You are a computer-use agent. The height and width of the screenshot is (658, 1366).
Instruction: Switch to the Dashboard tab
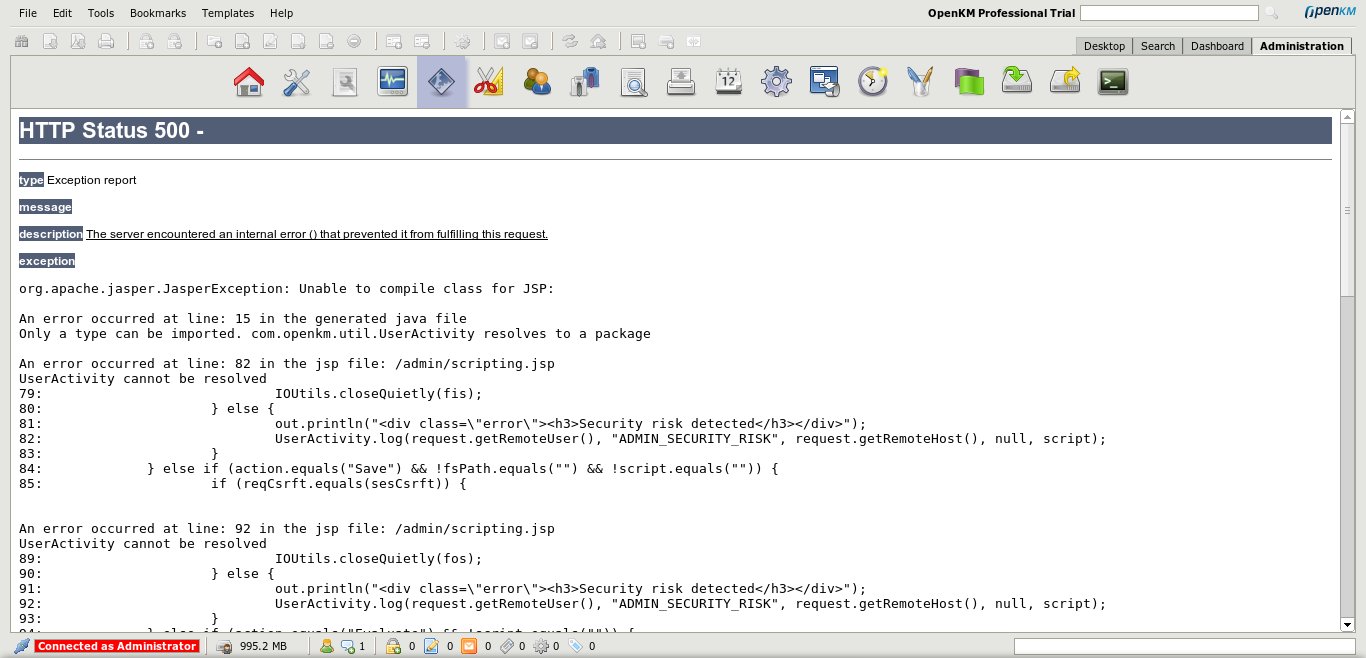click(x=1217, y=46)
